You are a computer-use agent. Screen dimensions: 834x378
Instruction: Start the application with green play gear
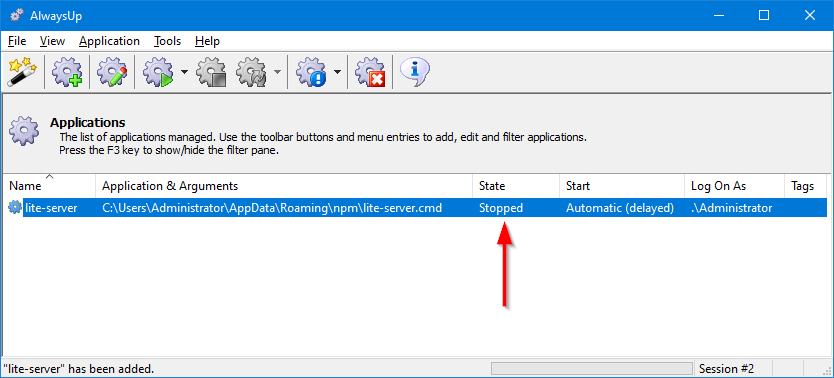[x=159, y=72]
